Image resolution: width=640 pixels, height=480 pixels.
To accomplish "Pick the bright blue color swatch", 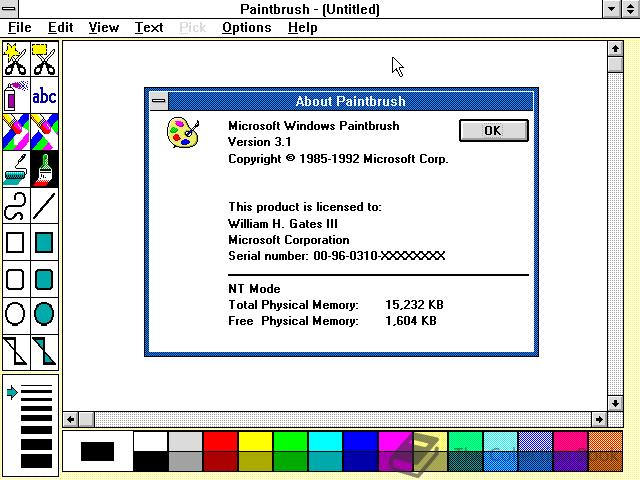I will [361, 441].
